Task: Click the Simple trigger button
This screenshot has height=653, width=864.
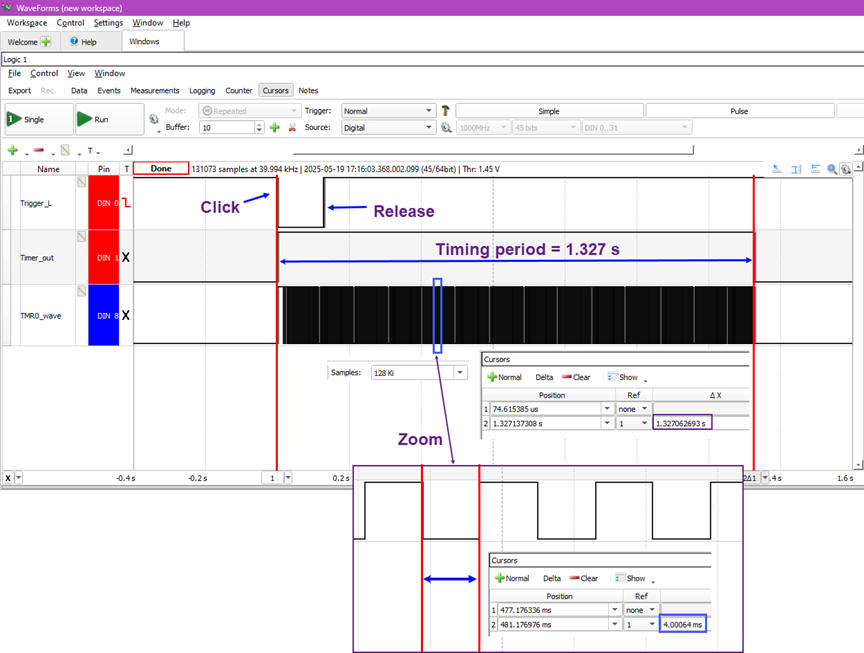Action: 549,111
